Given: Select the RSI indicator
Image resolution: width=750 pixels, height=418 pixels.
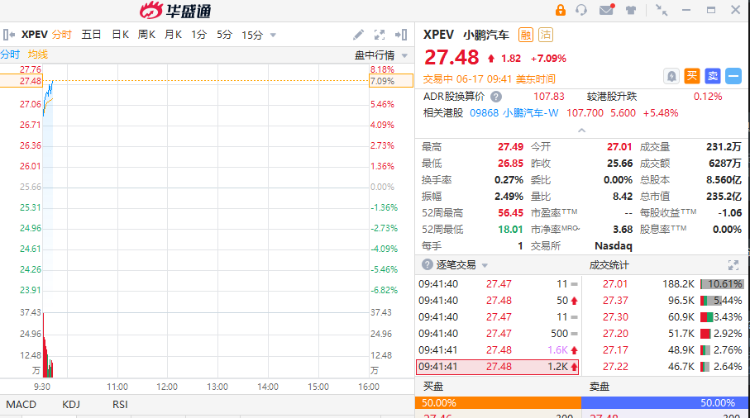Looking at the screenshot, I should 120,405.
